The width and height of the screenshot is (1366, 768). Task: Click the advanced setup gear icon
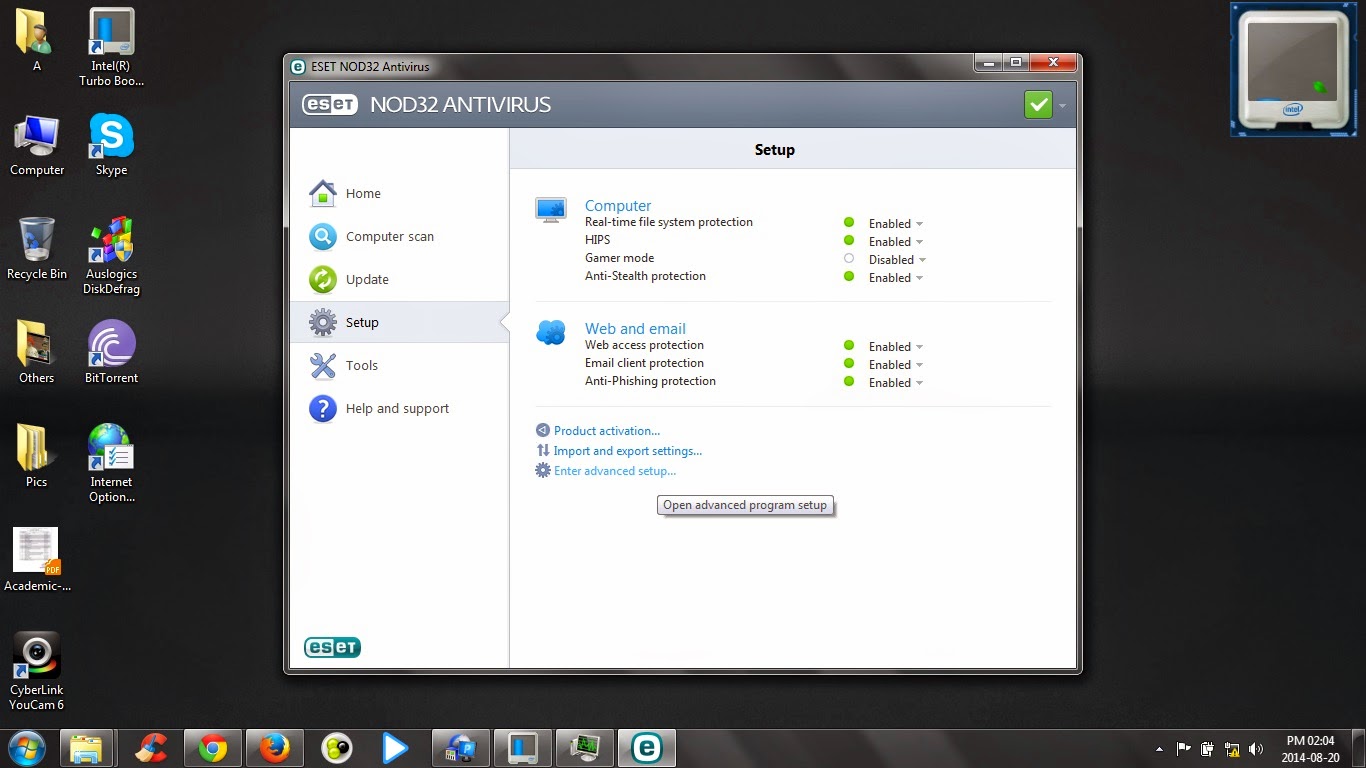click(543, 470)
